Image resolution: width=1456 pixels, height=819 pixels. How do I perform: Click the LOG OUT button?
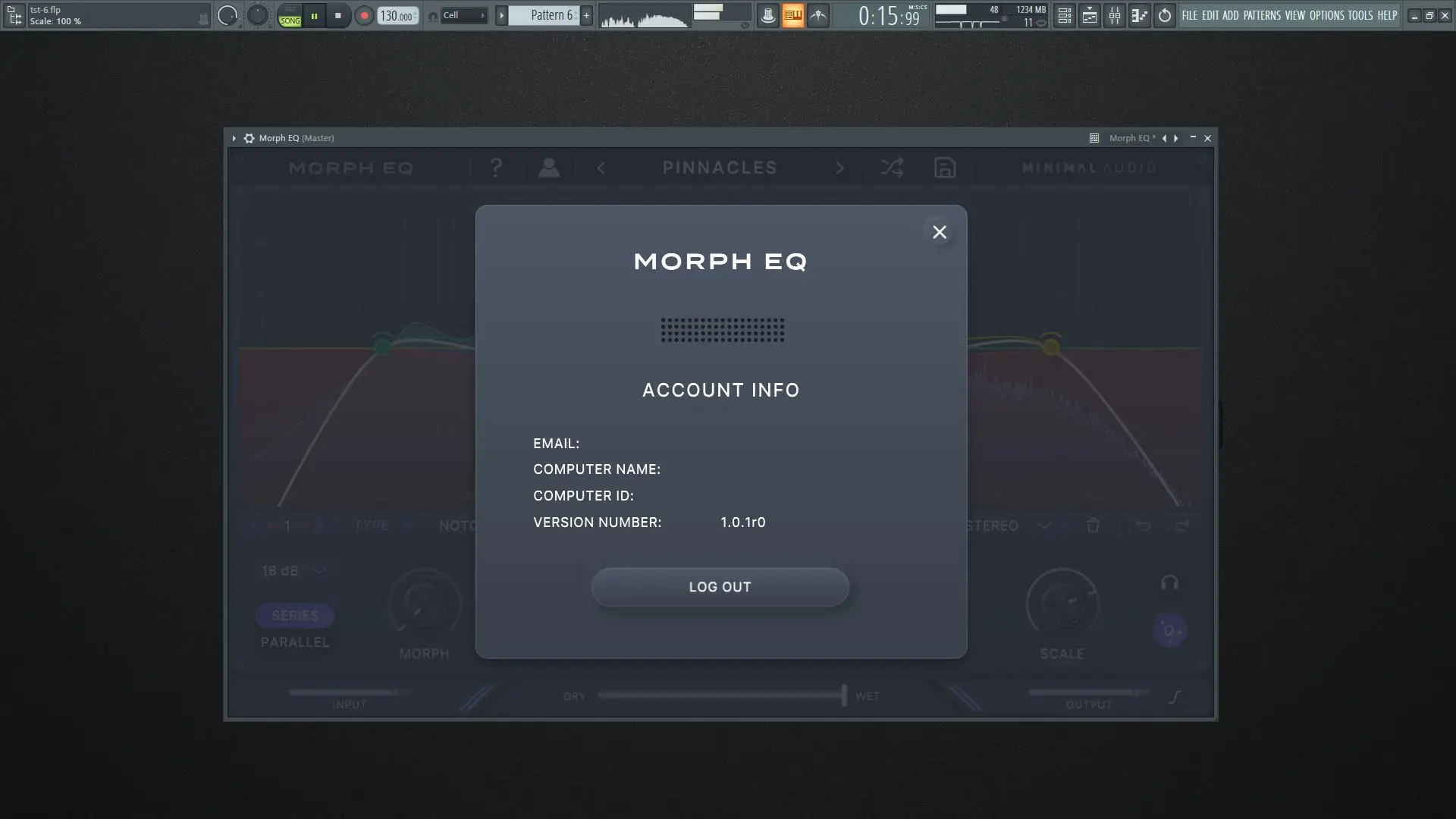[720, 587]
